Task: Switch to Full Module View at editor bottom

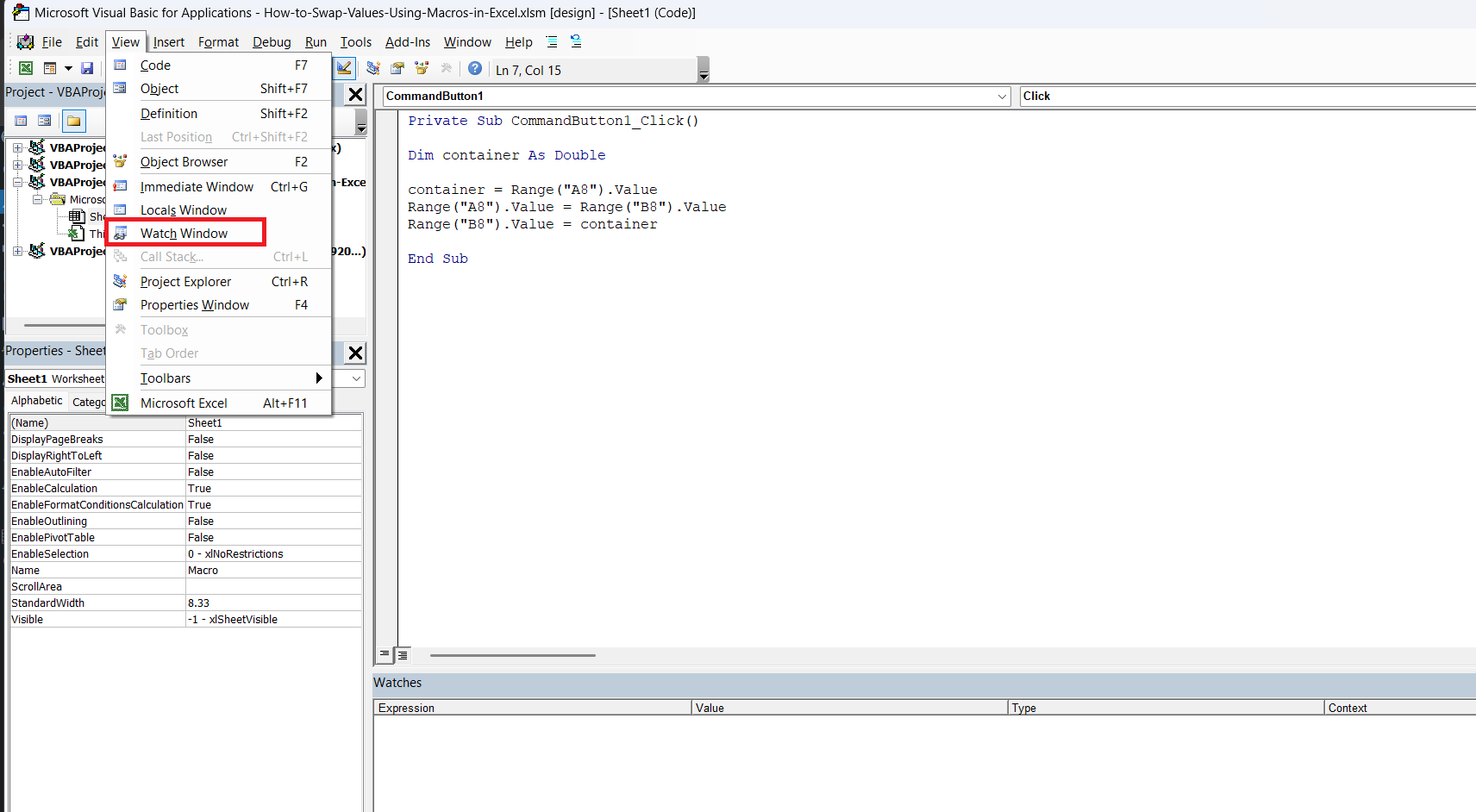Action: [403, 654]
